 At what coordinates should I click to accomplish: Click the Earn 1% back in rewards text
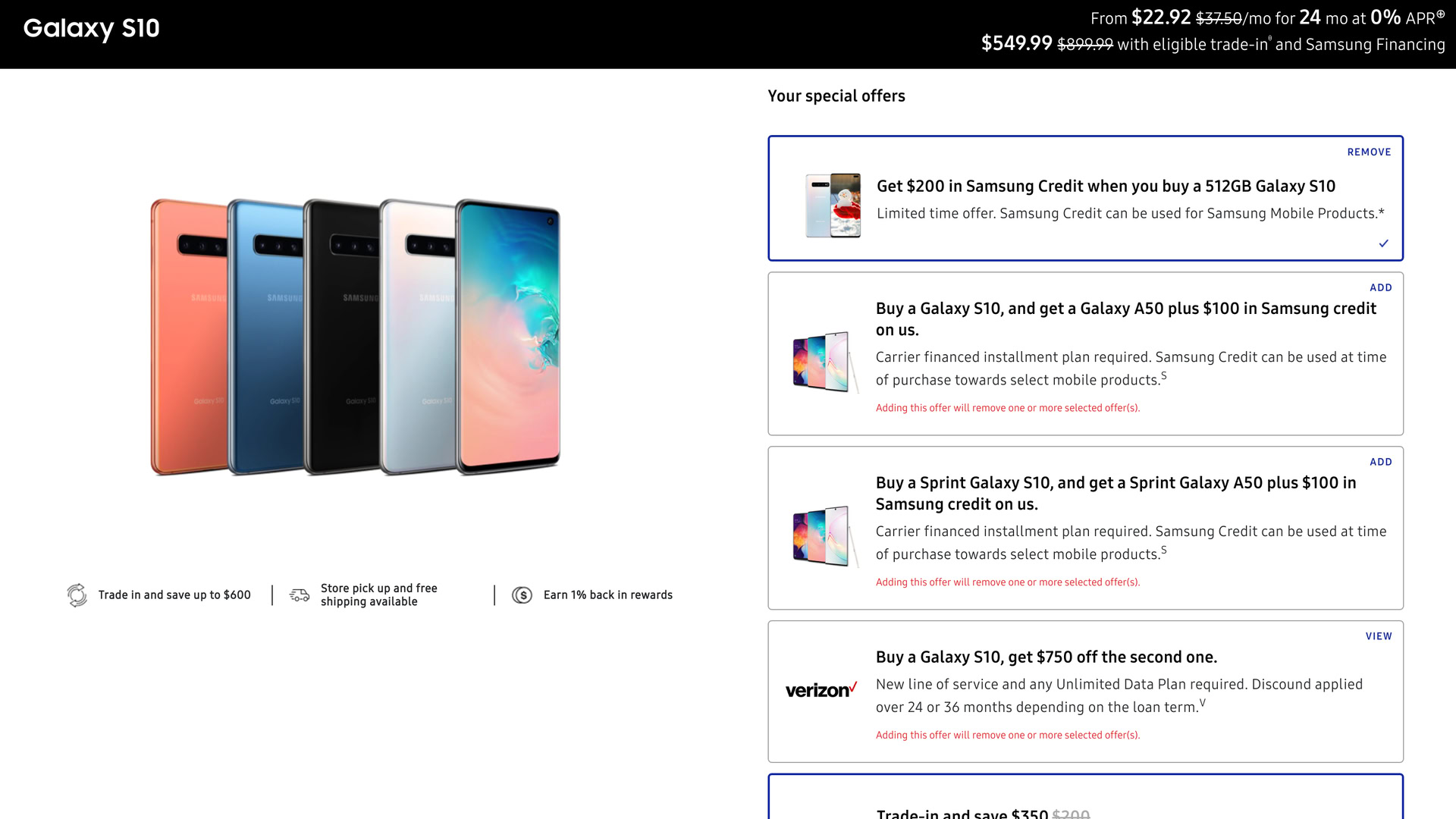coord(607,595)
